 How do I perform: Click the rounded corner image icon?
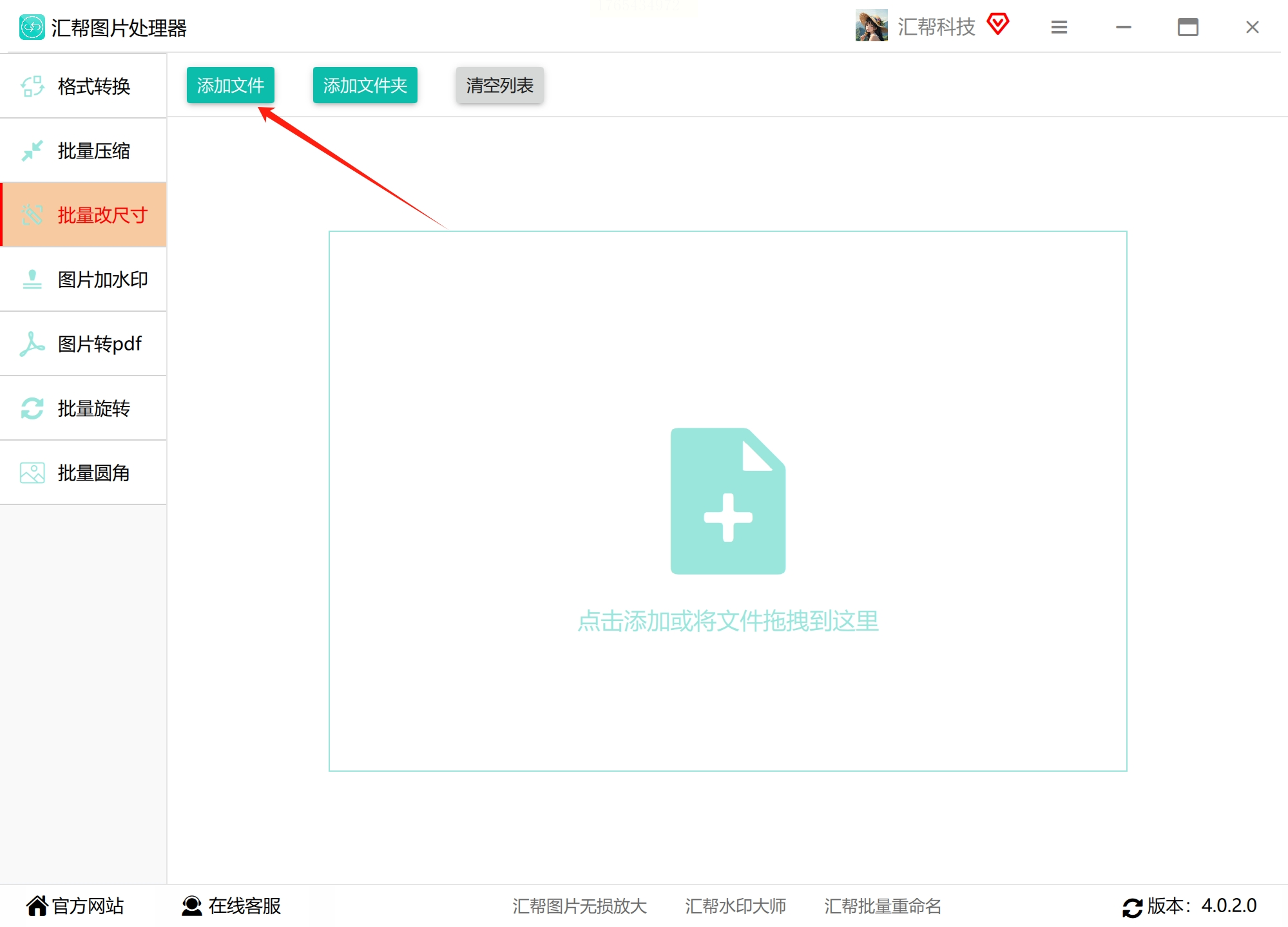[x=32, y=473]
